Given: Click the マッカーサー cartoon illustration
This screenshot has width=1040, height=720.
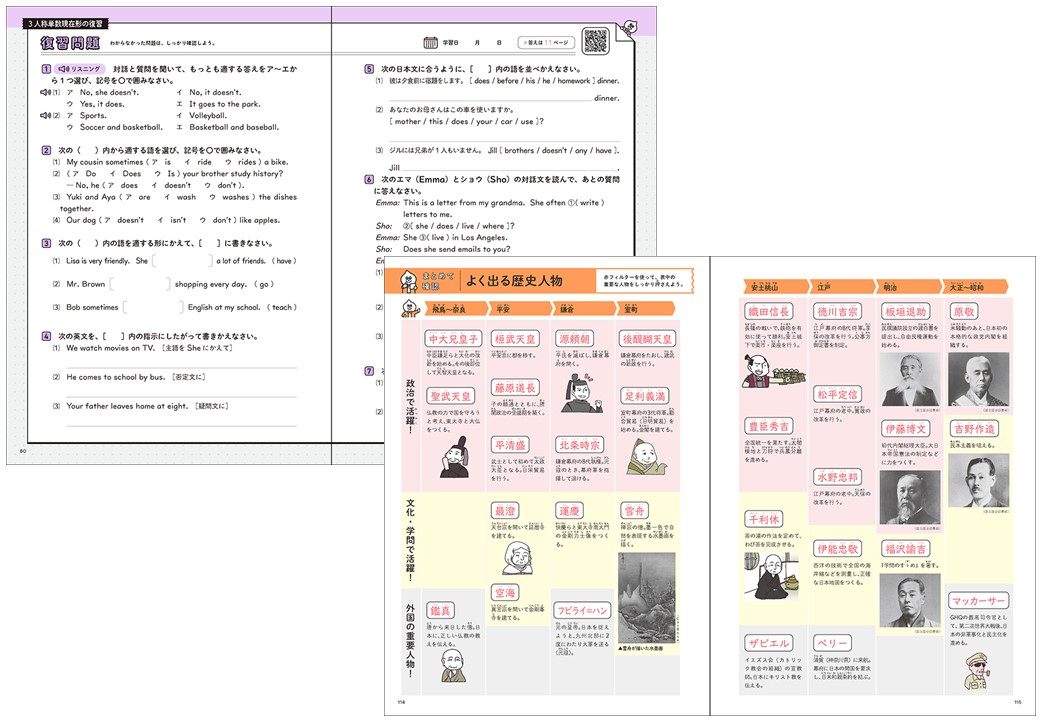Looking at the screenshot, I should coord(976,672).
